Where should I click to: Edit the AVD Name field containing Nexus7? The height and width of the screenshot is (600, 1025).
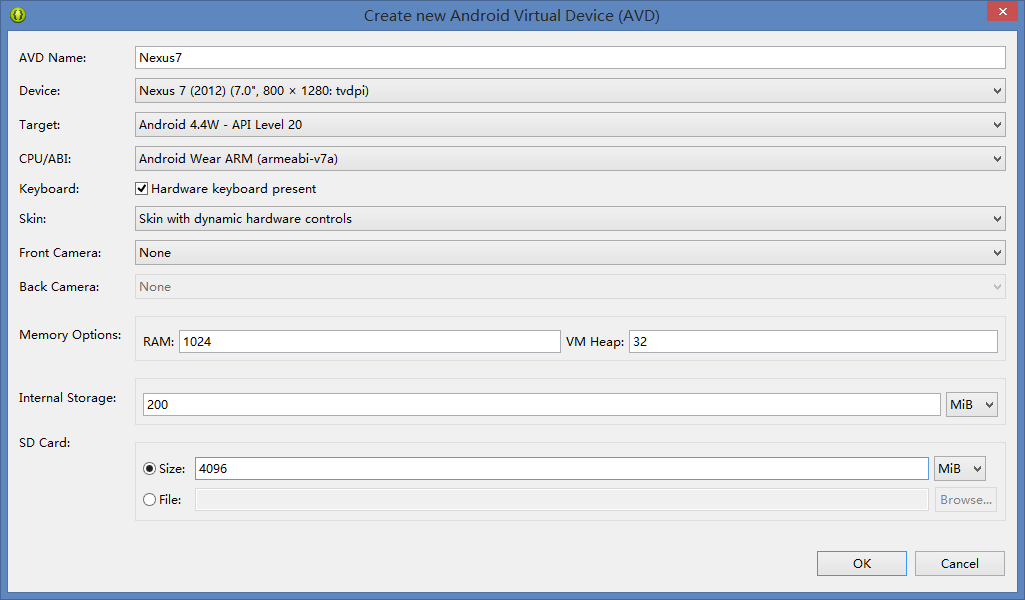point(570,58)
